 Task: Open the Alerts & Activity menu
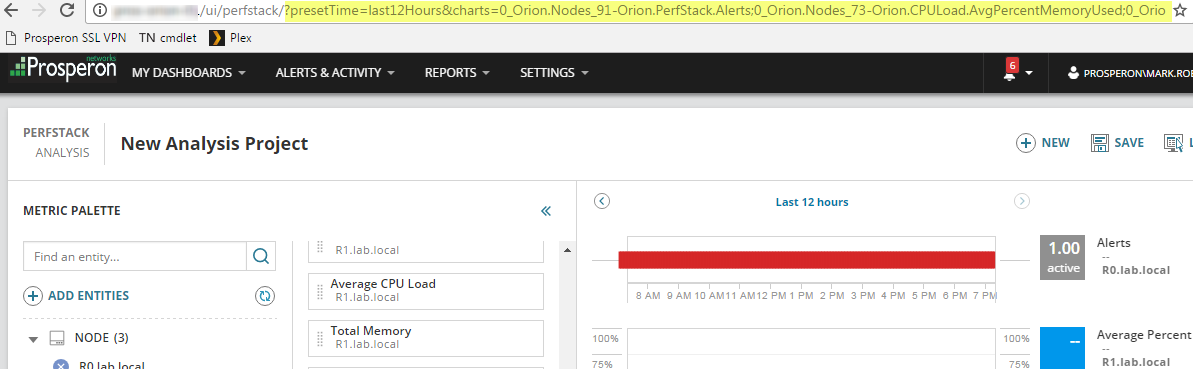335,73
